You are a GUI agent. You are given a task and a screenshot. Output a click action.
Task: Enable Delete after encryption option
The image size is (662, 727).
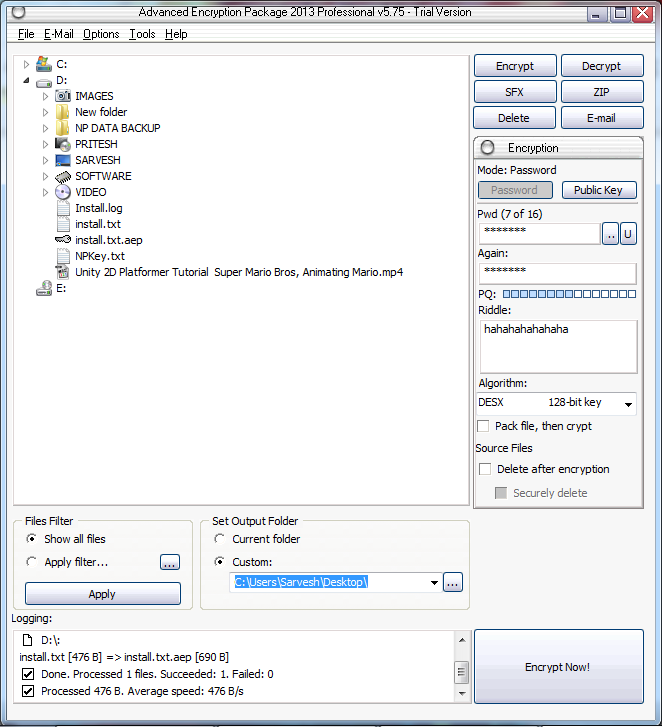pyautogui.click(x=485, y=469)
